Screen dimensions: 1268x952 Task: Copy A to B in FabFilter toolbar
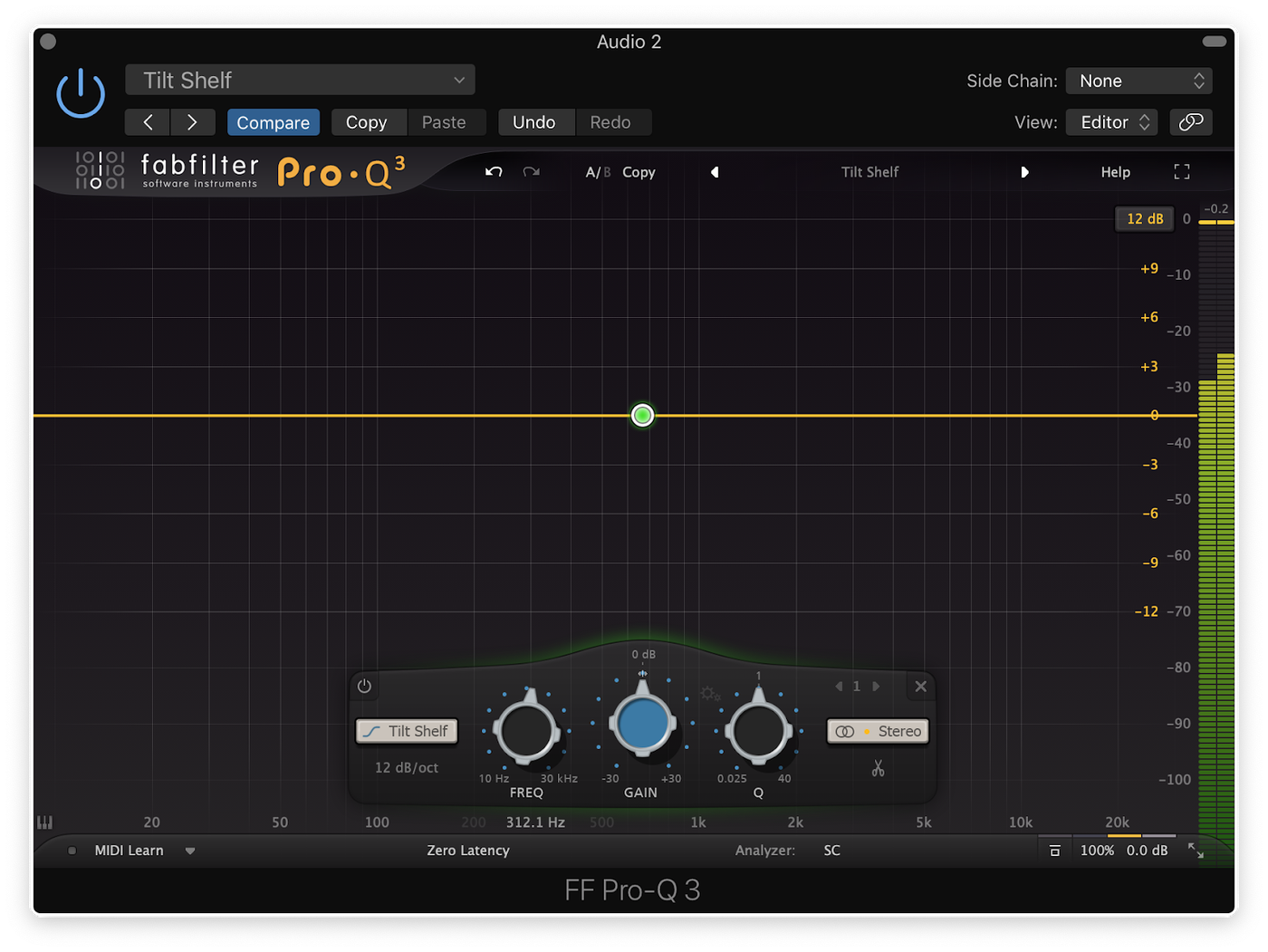[639, 172]
